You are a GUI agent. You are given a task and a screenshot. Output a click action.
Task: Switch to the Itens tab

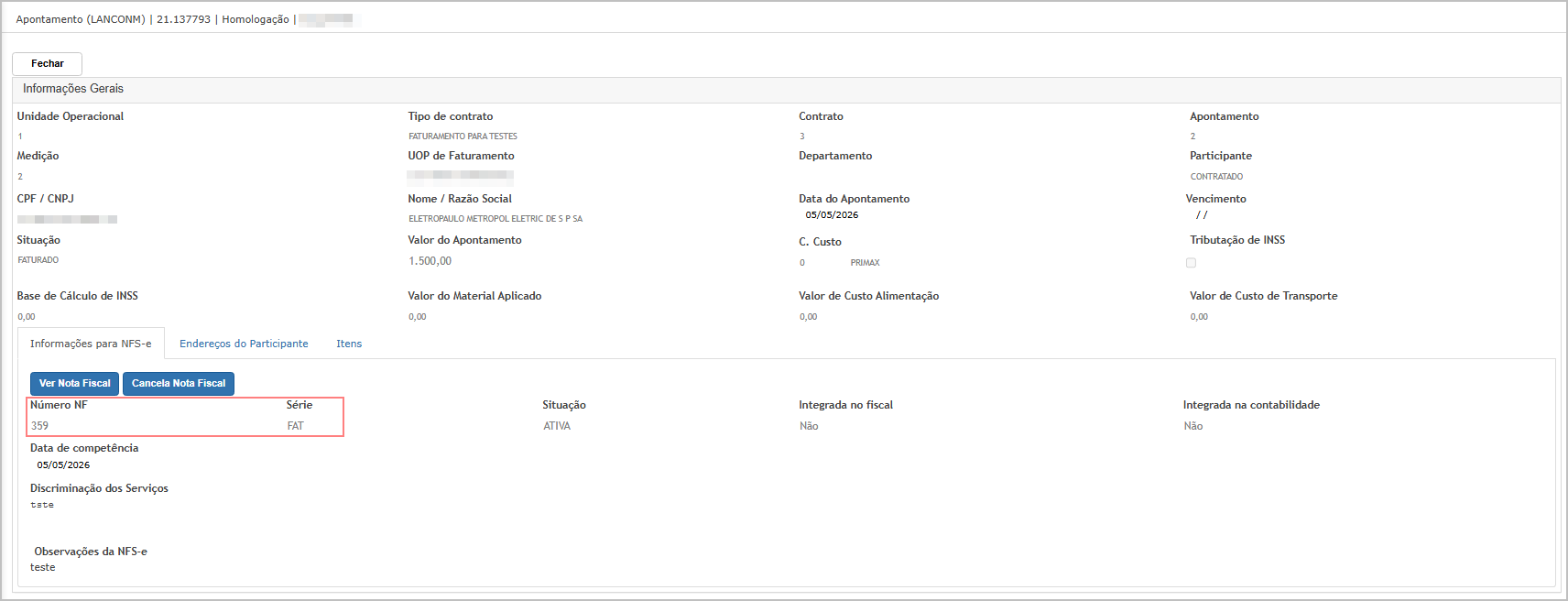point(349,344)
